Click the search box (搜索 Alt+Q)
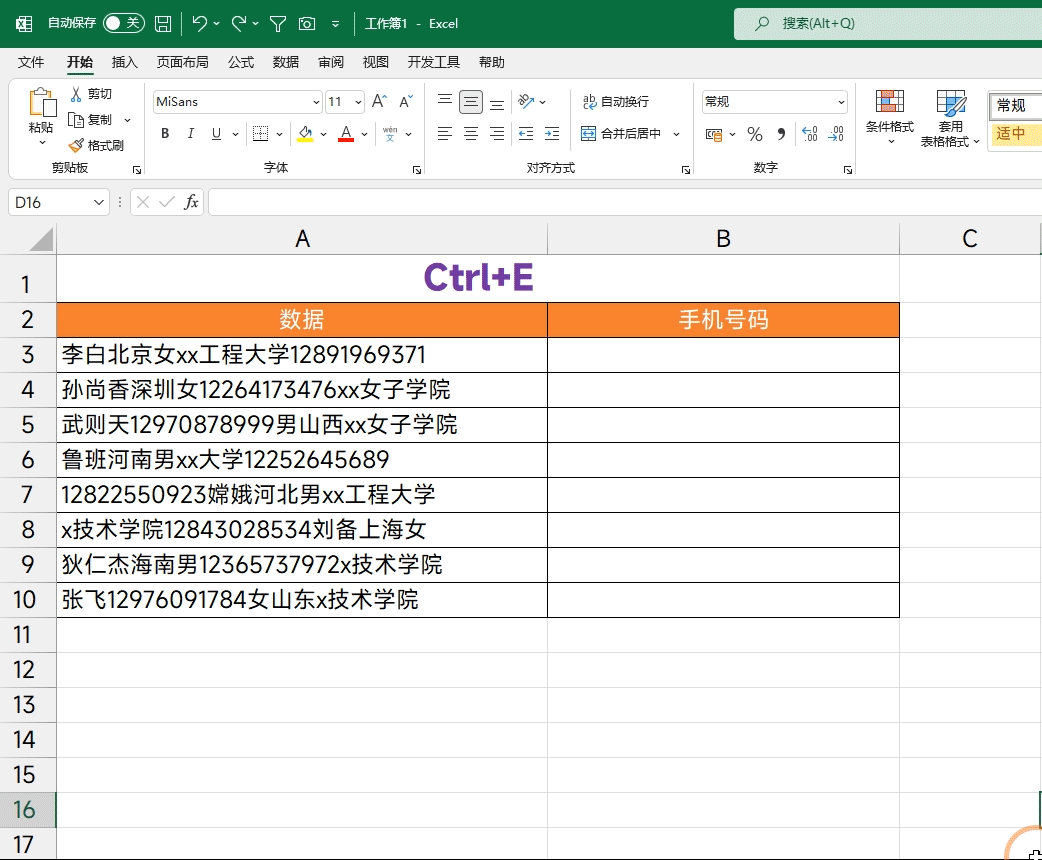The height and width of the screenshot is (860, 1042). (888, 24)
